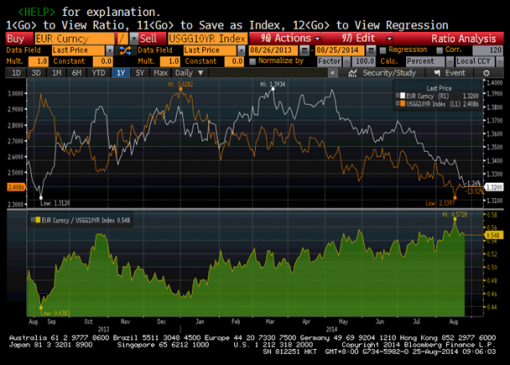This screenshot has height=365, width=510.
Task: Select the Max time range tab
Action: pyautogui.click(x=161, y=73)
